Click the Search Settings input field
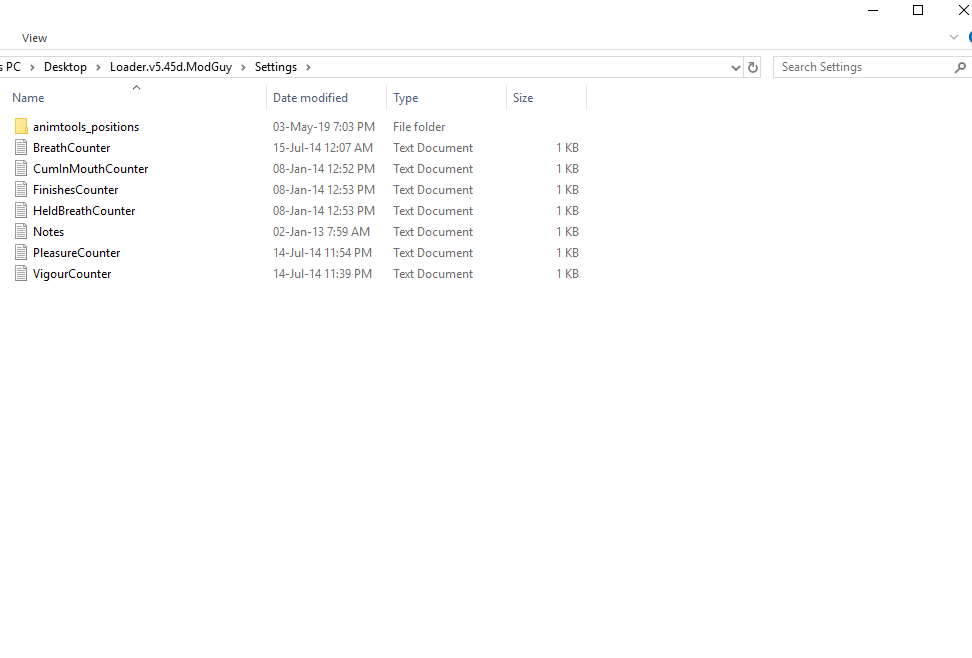The height and width of the screenshot is (658, 972). click(x=860, y=67)
